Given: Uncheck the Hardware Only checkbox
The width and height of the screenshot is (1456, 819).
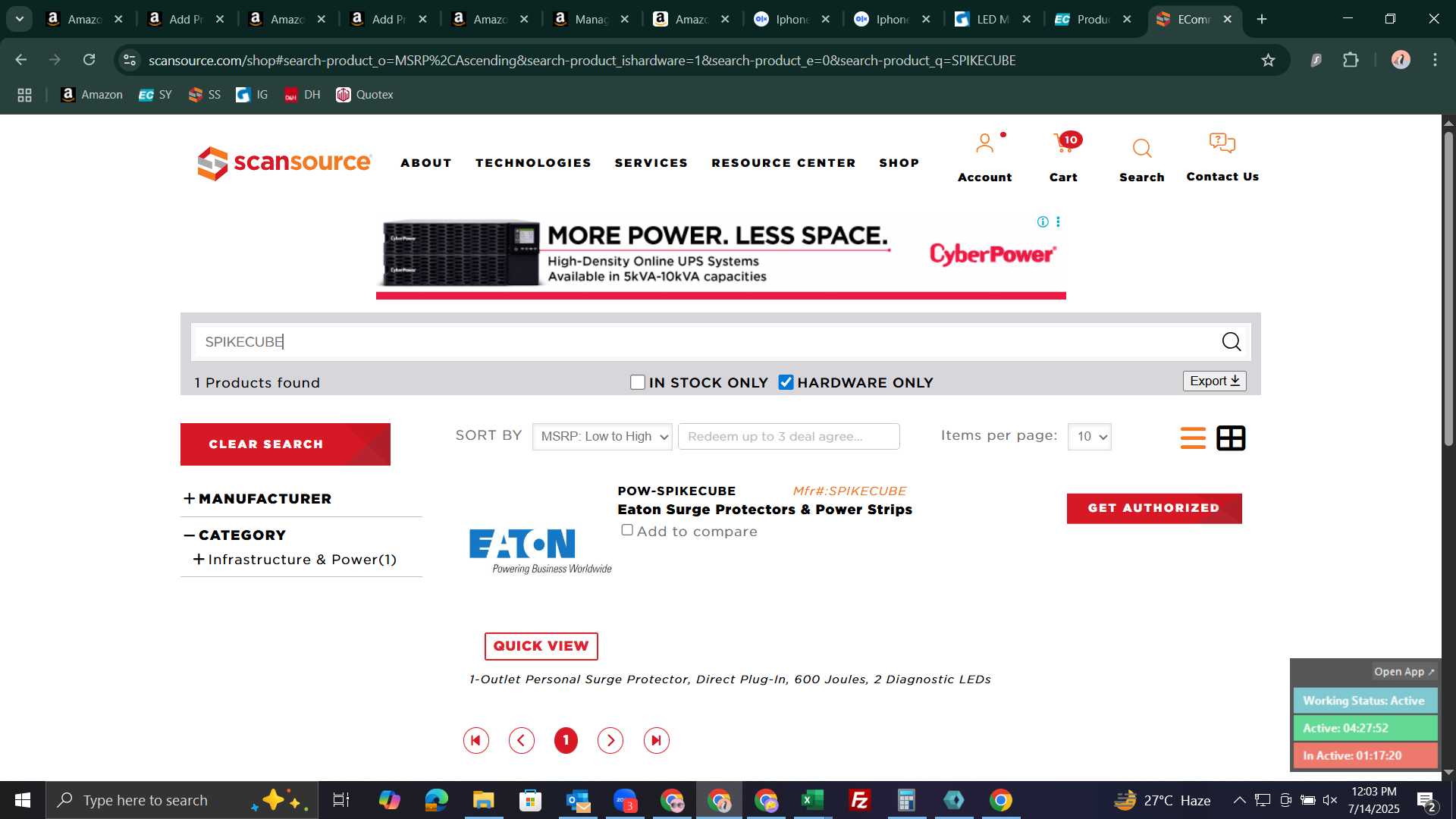Looking at the screenshot, I should coord(786,383).
